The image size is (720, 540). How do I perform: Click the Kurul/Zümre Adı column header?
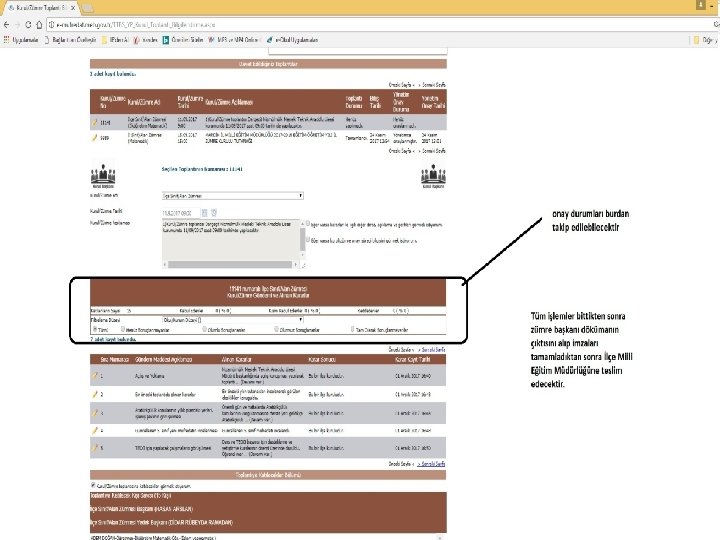(x=144, y=102)
